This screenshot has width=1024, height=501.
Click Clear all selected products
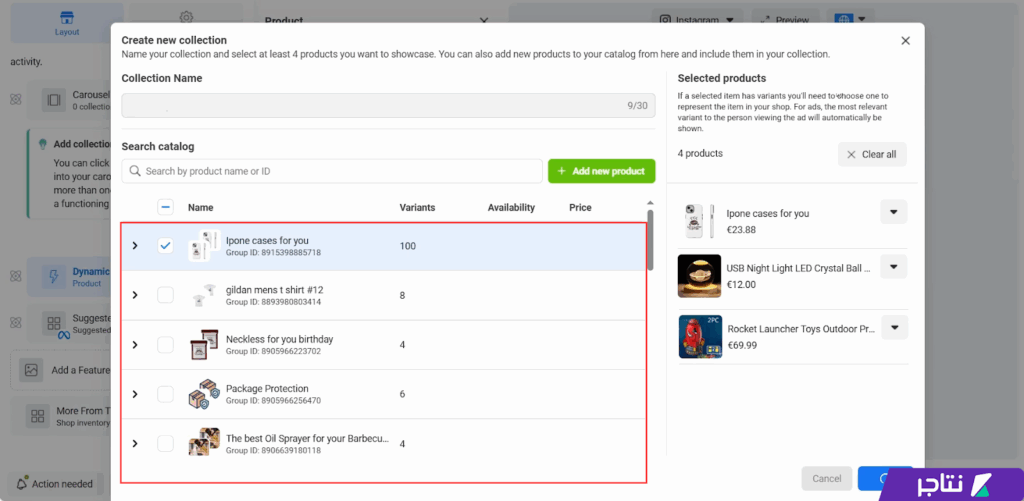point(872,154)
